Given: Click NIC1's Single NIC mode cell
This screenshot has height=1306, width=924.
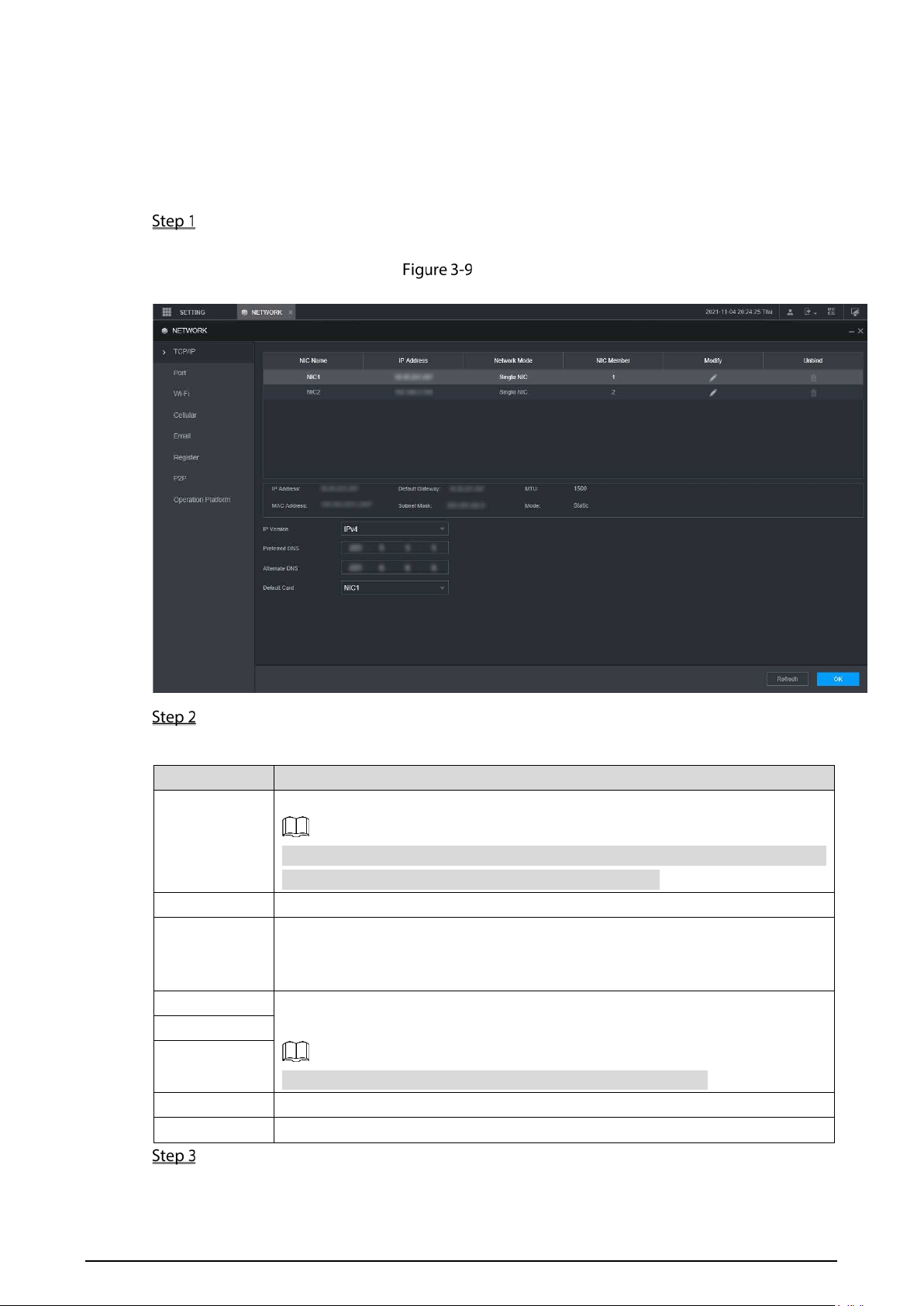Looking at the screenshot, I should (513, 377).
